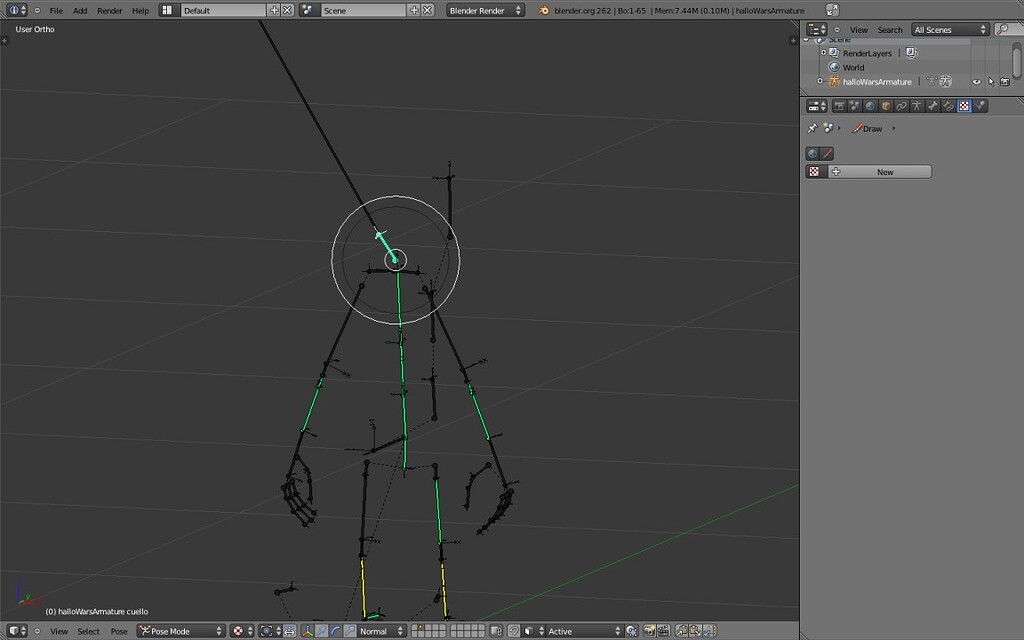Click the Blender logo splash icon
Image resolution: width=1024 pixels, height=640 pixels.
(x=543, y=10)
